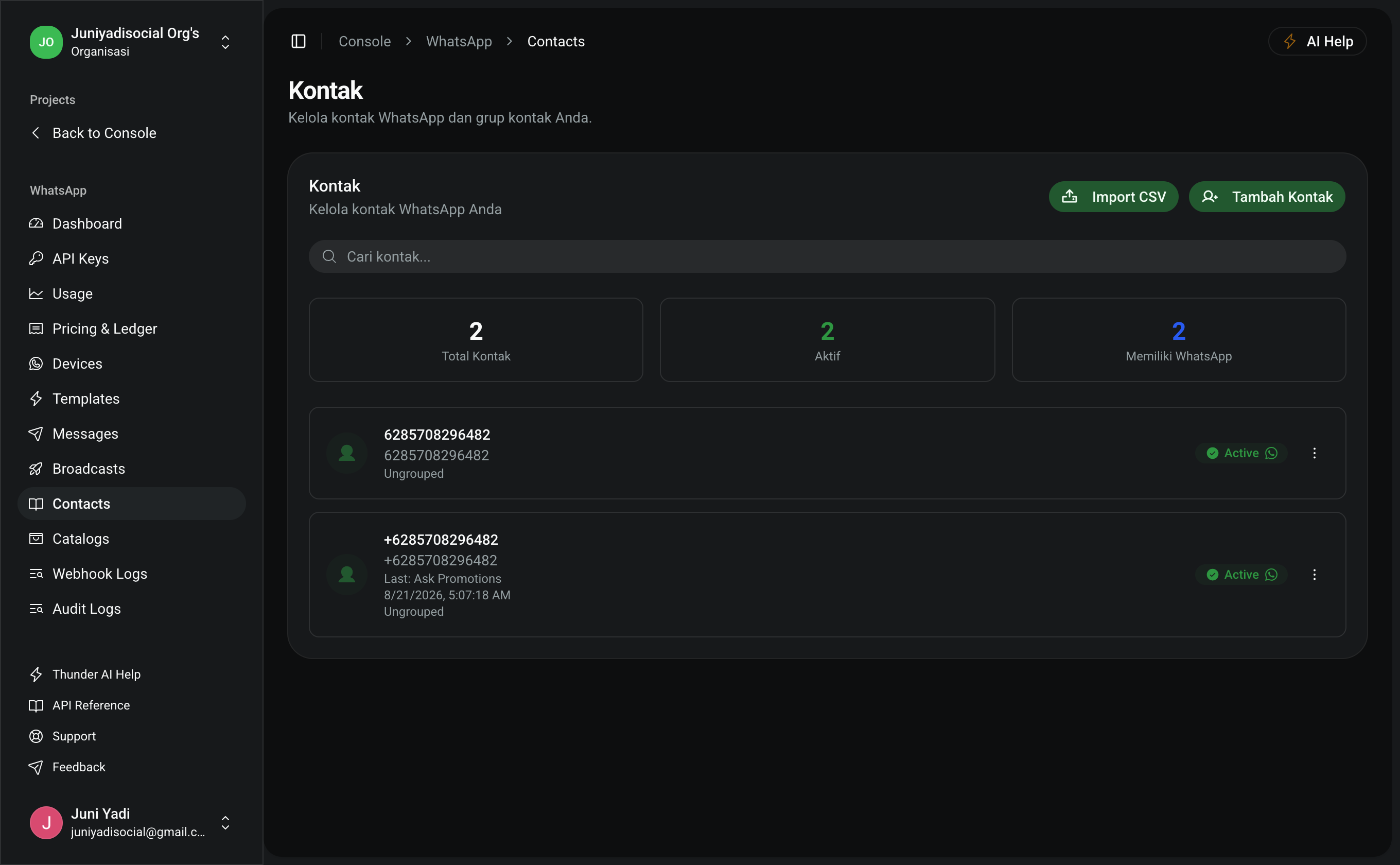Click avatar of contact +6285708296482

point(347,575)
